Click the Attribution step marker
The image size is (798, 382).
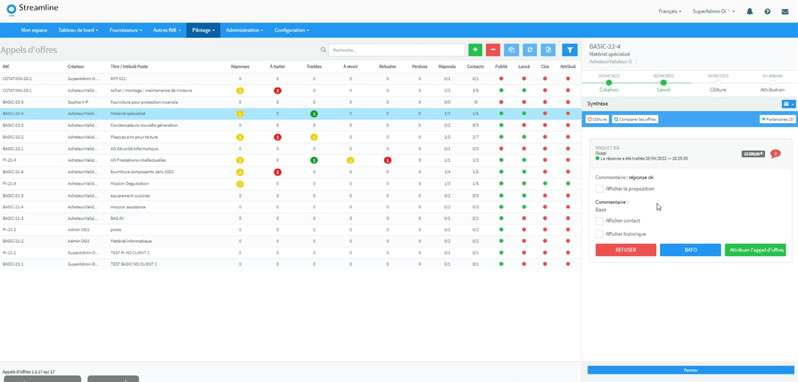point(772,82)
